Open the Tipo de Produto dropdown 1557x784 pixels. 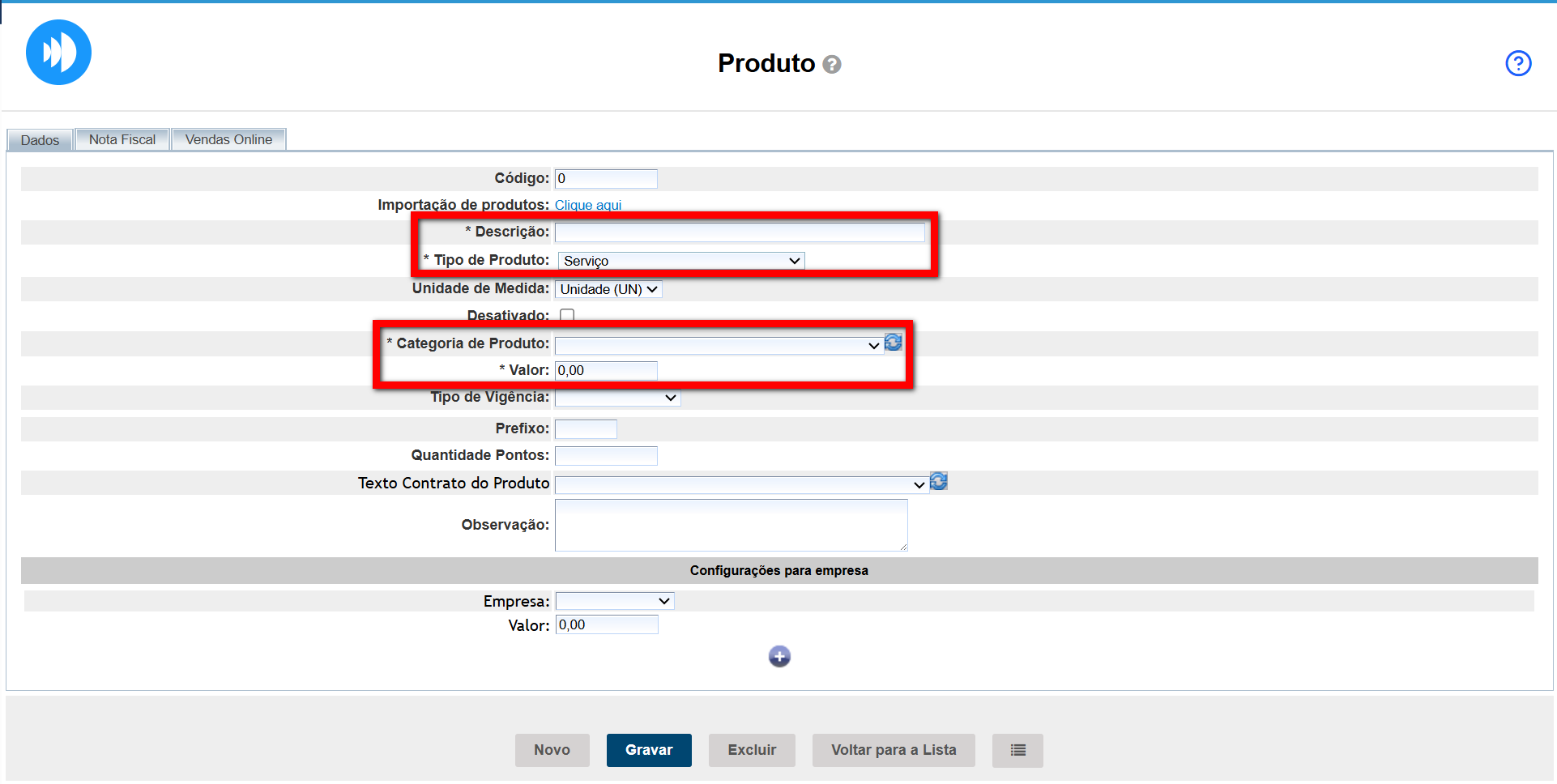pyautogui.click(x=680, y=261)
